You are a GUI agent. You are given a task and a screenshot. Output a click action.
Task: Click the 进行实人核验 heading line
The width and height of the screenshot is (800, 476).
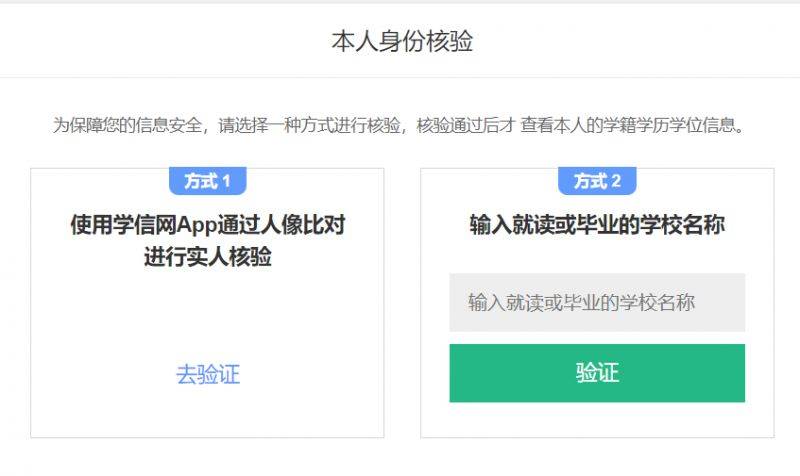[x=208, y=257]
